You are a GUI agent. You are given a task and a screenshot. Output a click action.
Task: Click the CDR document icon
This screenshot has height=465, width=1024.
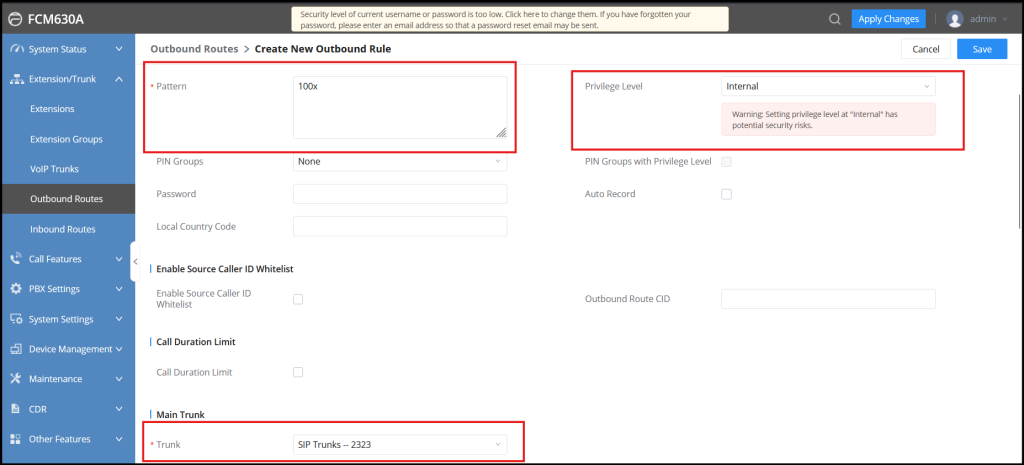[x=16, y=409]
